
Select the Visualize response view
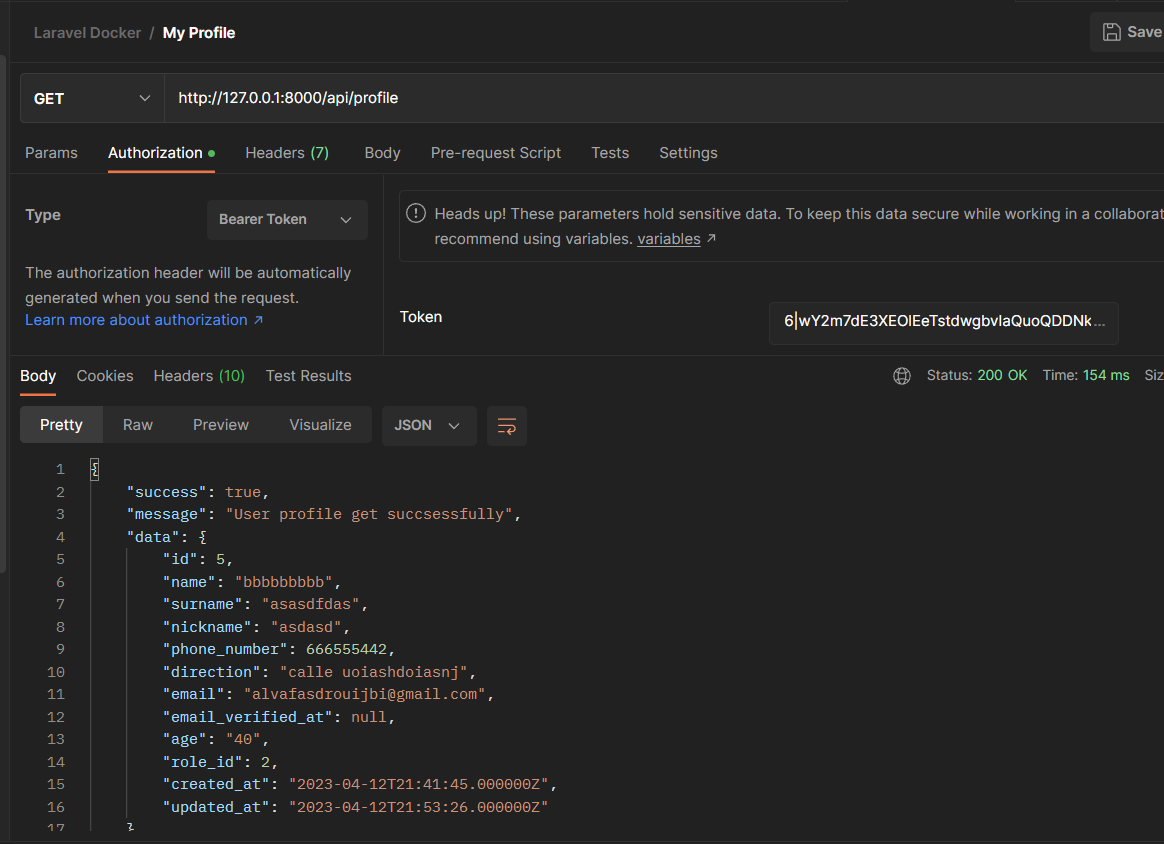click(320, 424)
